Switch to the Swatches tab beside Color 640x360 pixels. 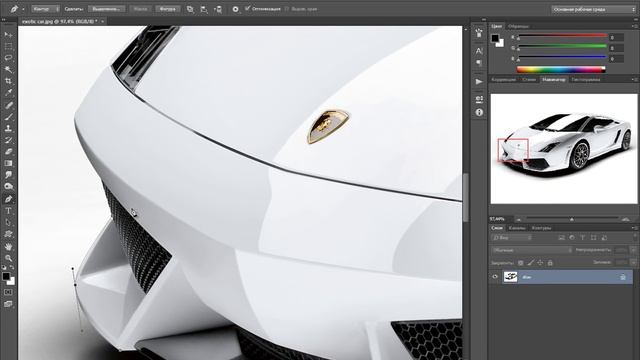[518, 26]
